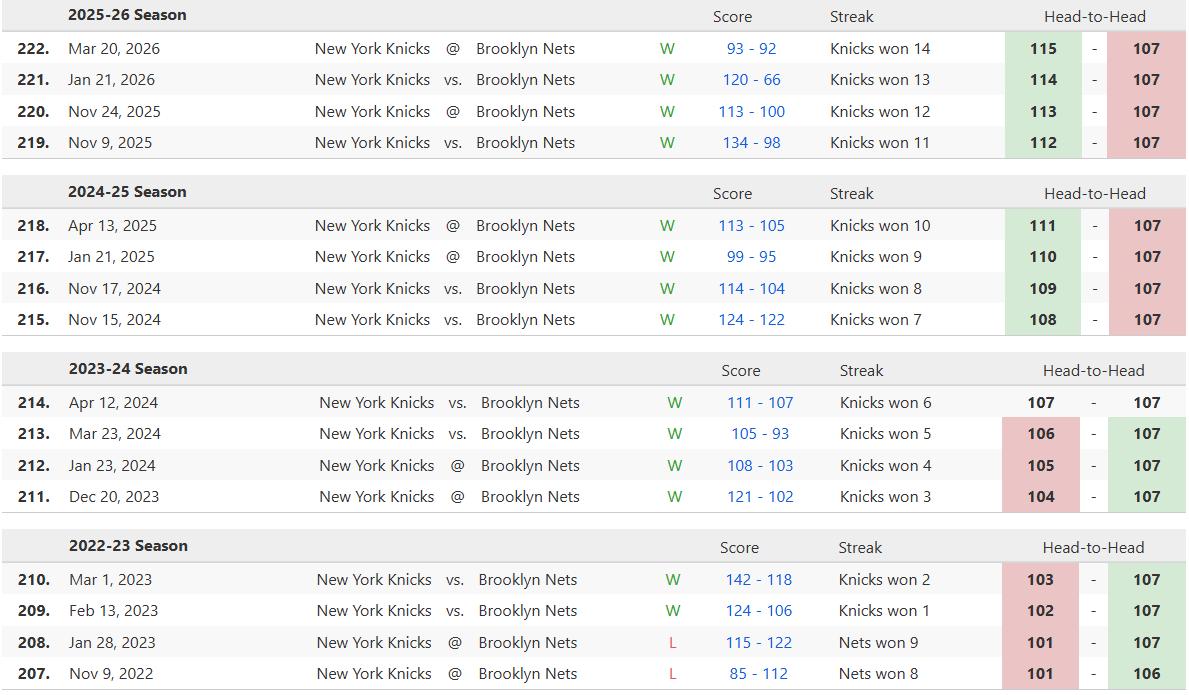View the 121 - 102 box score
Image resolution: width=1189 pixels, height=695 pixels.
pos(760,497)
